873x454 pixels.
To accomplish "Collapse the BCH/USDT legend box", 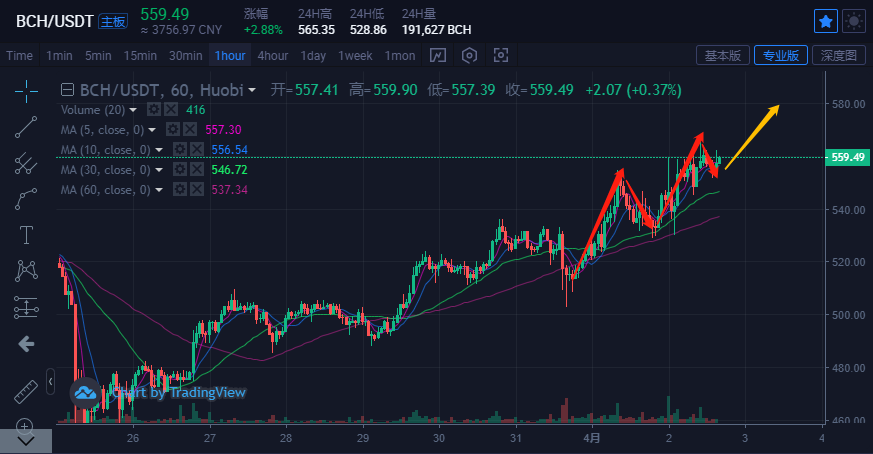I will click(67, 90).
